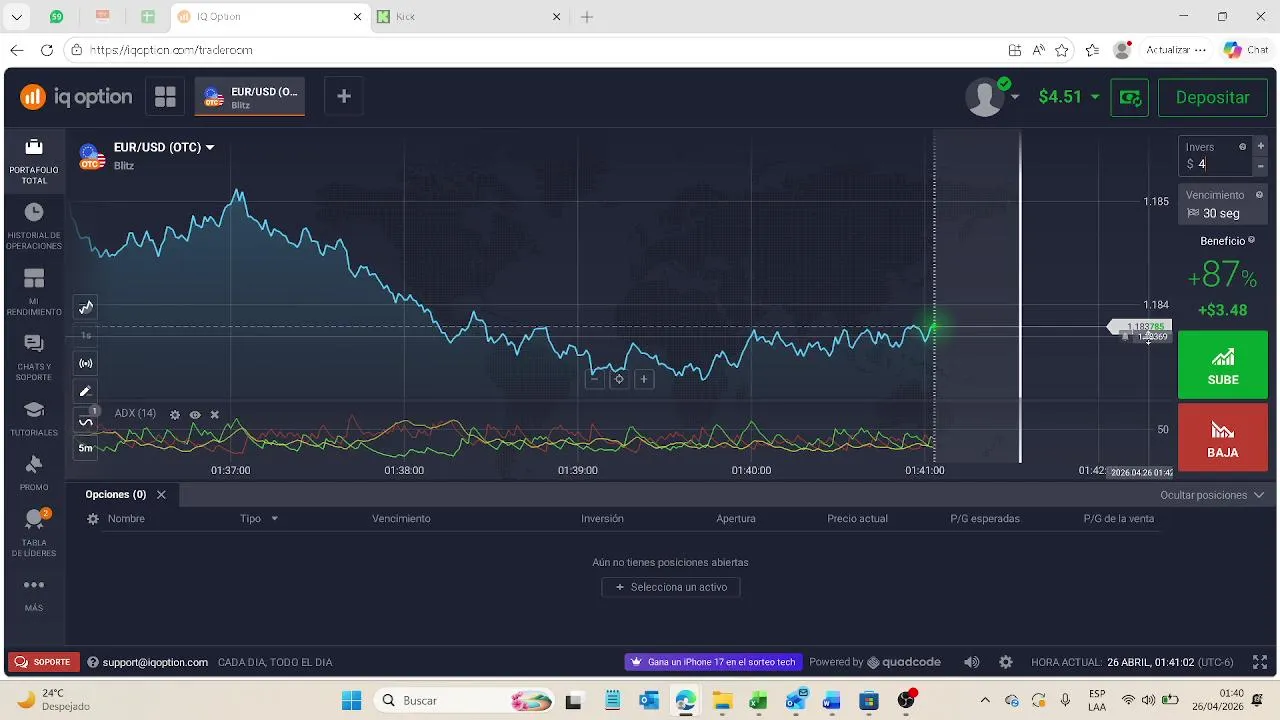Decrease the investment with minus stepper
The image size is (1280, 720).
click(1260, 166)
